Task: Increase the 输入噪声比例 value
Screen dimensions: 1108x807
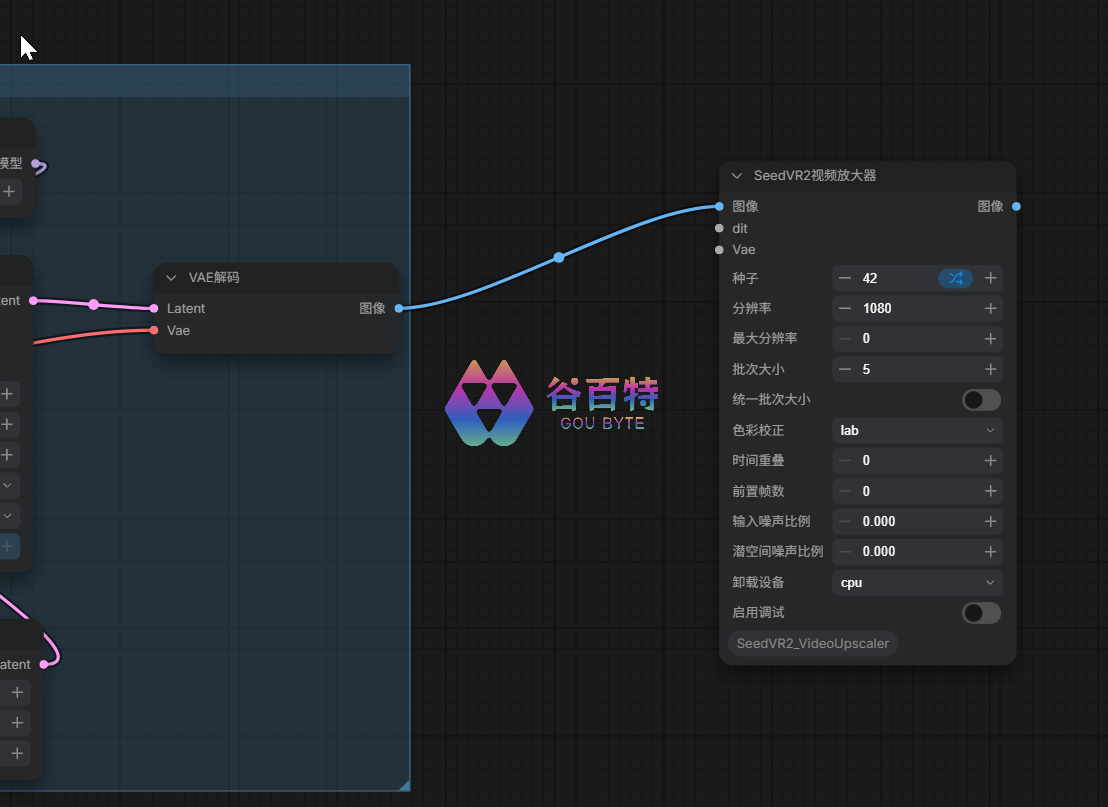Action: [991, 522]
